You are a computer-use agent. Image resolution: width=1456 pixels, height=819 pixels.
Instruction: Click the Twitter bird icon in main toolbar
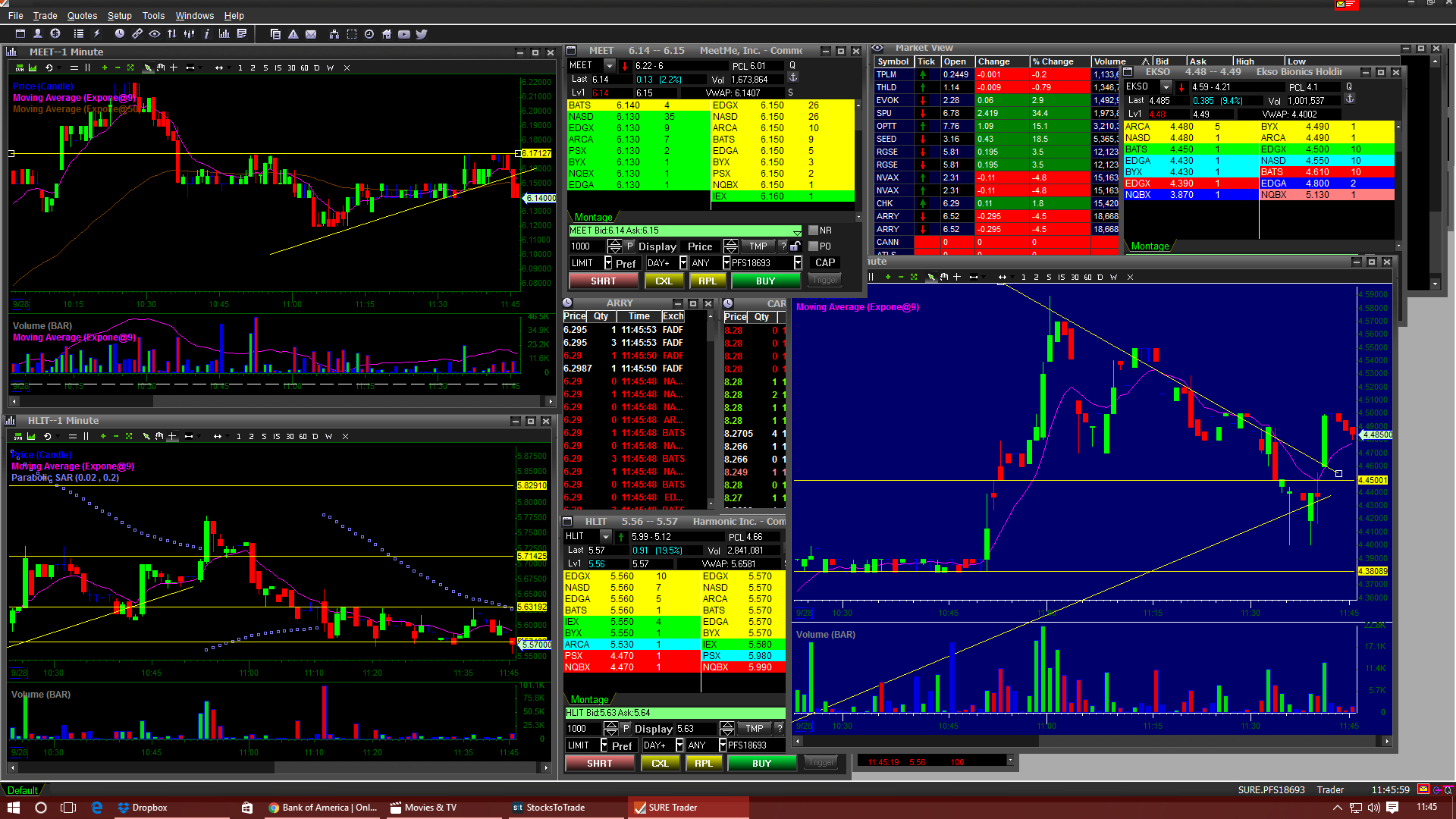422,34
